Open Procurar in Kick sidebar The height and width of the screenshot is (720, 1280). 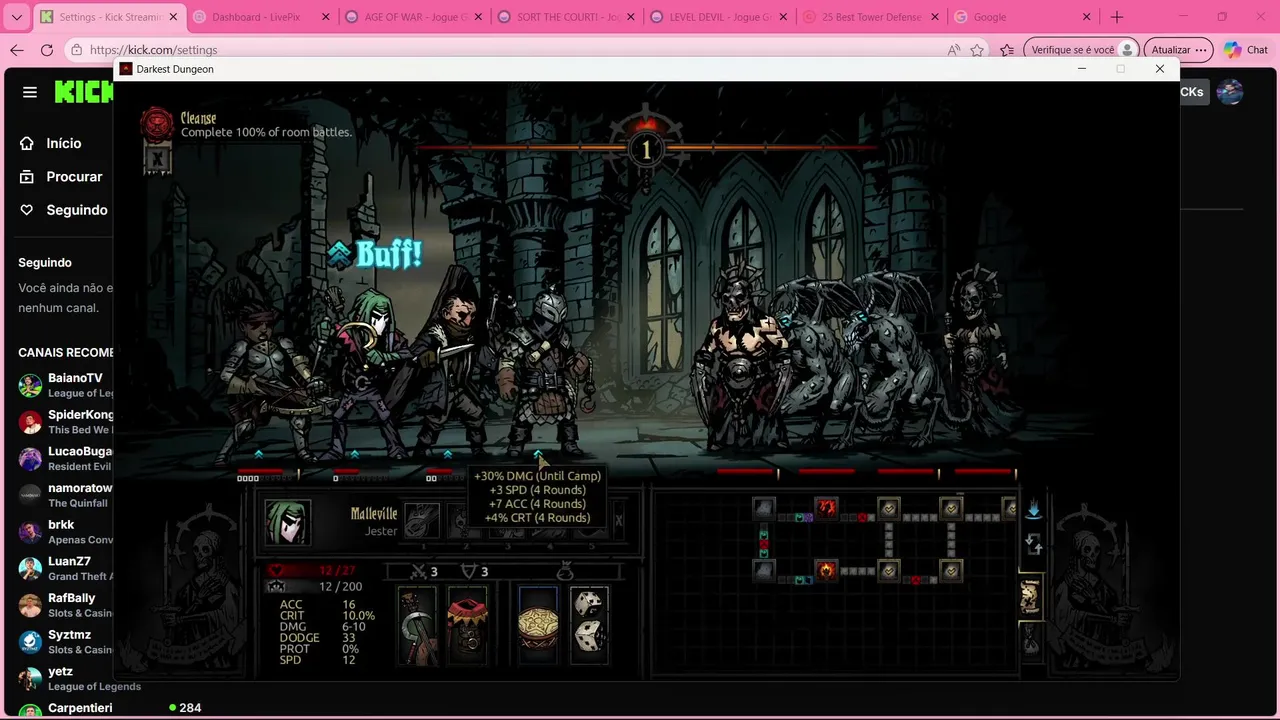[x=60, y=176]
